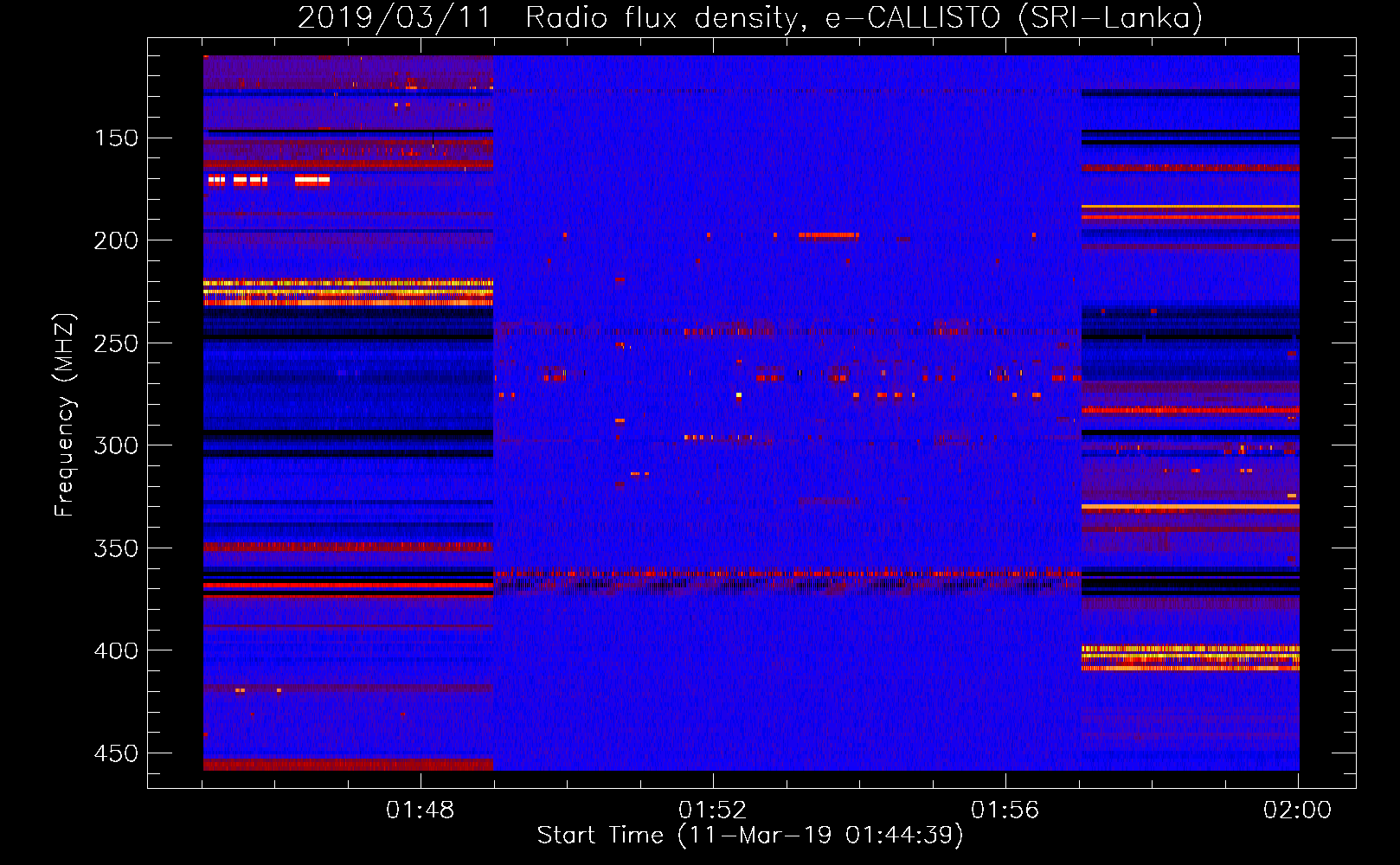Click the 250 frequency tick label
Image resolution: width=1400 pixels, height=865 pixels.
click(x=116, y=343)
